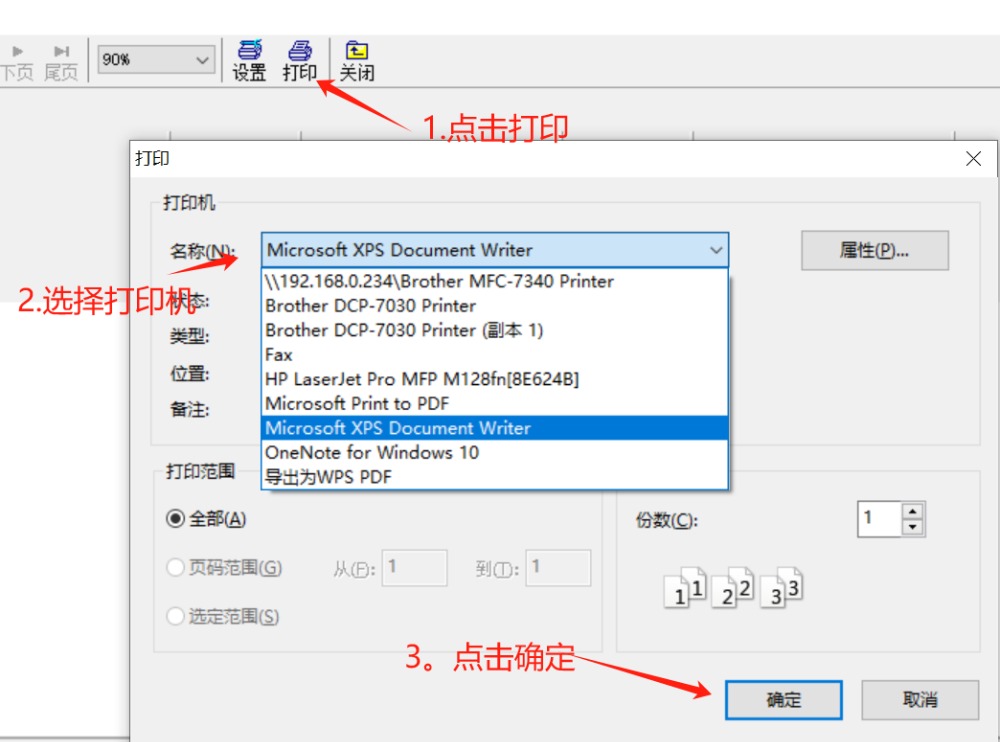The image size is (1000, 742).
Task: Open printer 属性(P)... properties button
Action: pos(874,251)
